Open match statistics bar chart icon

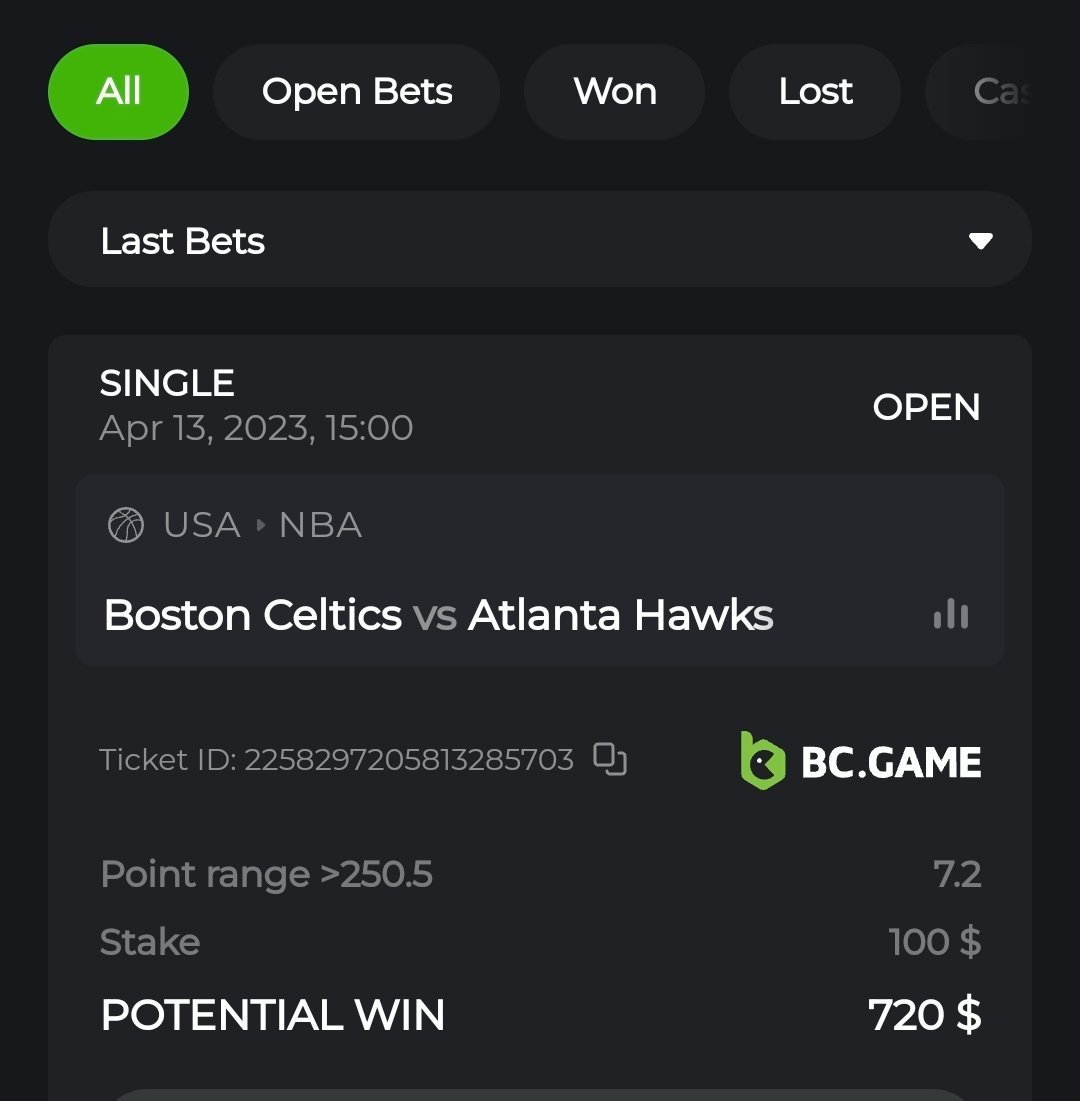point(950,614)
